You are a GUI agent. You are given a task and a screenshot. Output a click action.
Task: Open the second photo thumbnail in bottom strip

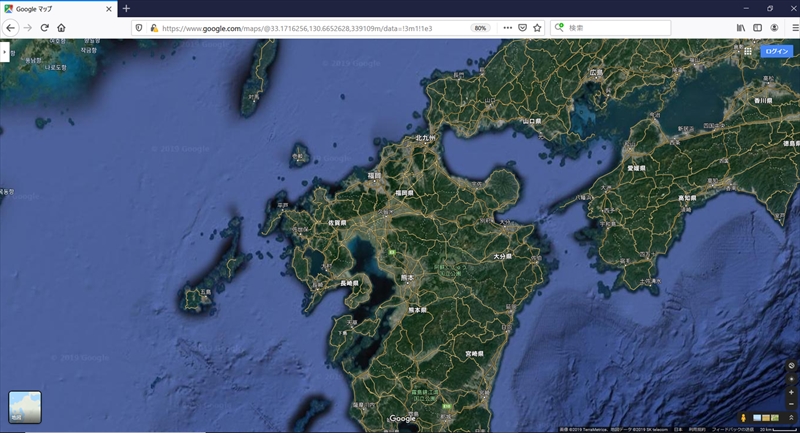click(x=766, y=418)
